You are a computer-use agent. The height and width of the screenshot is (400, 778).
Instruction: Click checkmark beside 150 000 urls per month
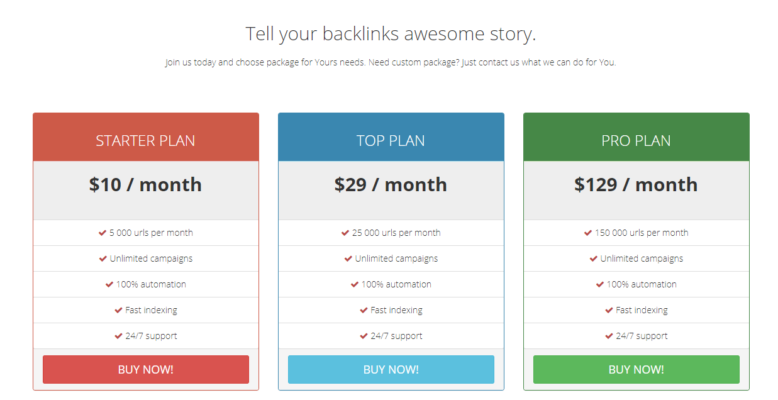[x=588, y=233]
